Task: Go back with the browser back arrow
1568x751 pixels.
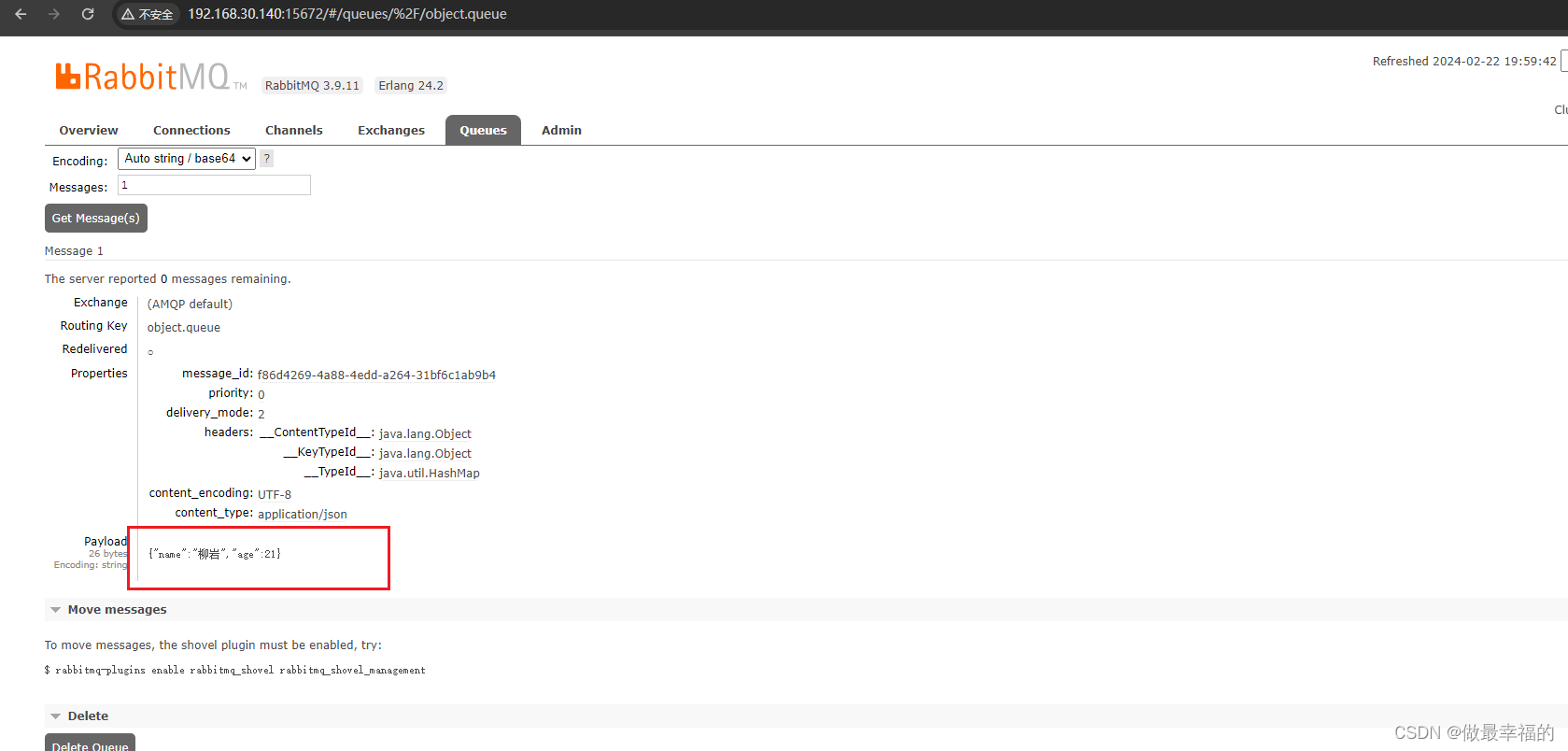Action: 21,14
